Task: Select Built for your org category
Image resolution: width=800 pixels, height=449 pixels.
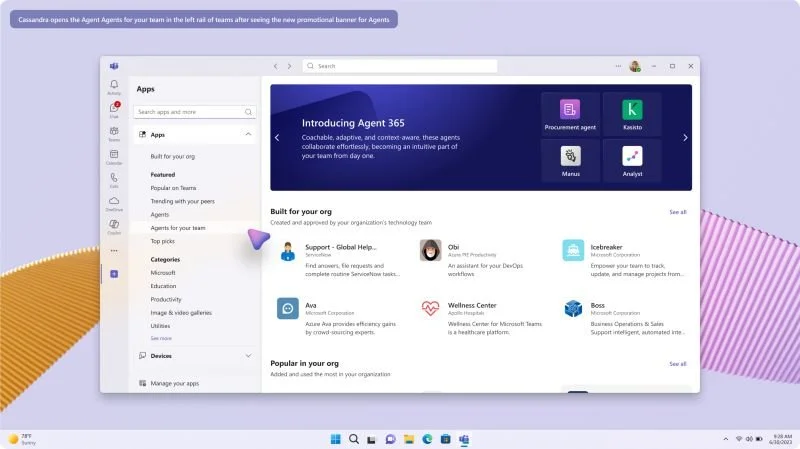Action: pos(172,157)
